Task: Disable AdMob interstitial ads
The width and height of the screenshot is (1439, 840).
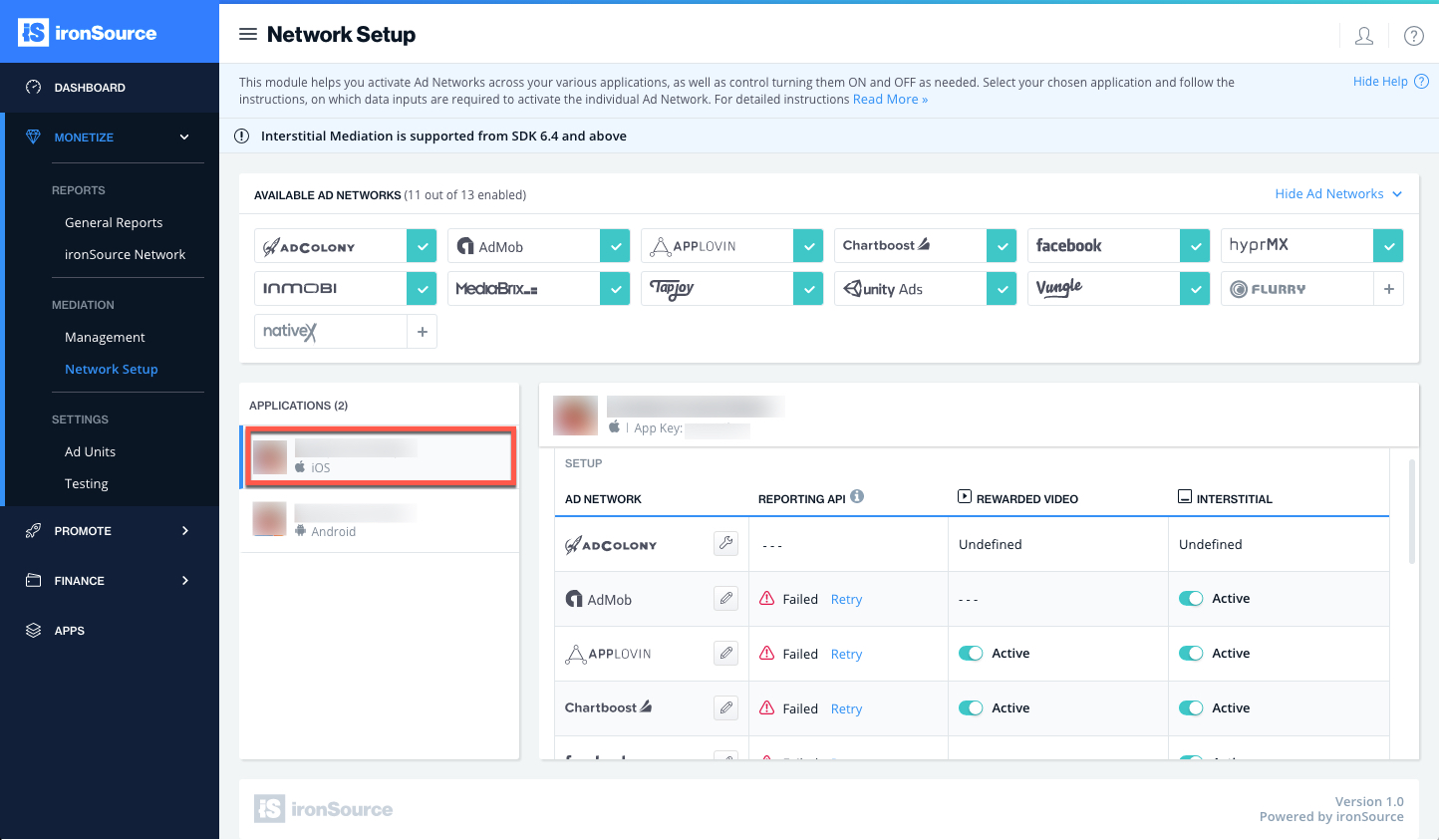Action: click(x=1191, y=598)
